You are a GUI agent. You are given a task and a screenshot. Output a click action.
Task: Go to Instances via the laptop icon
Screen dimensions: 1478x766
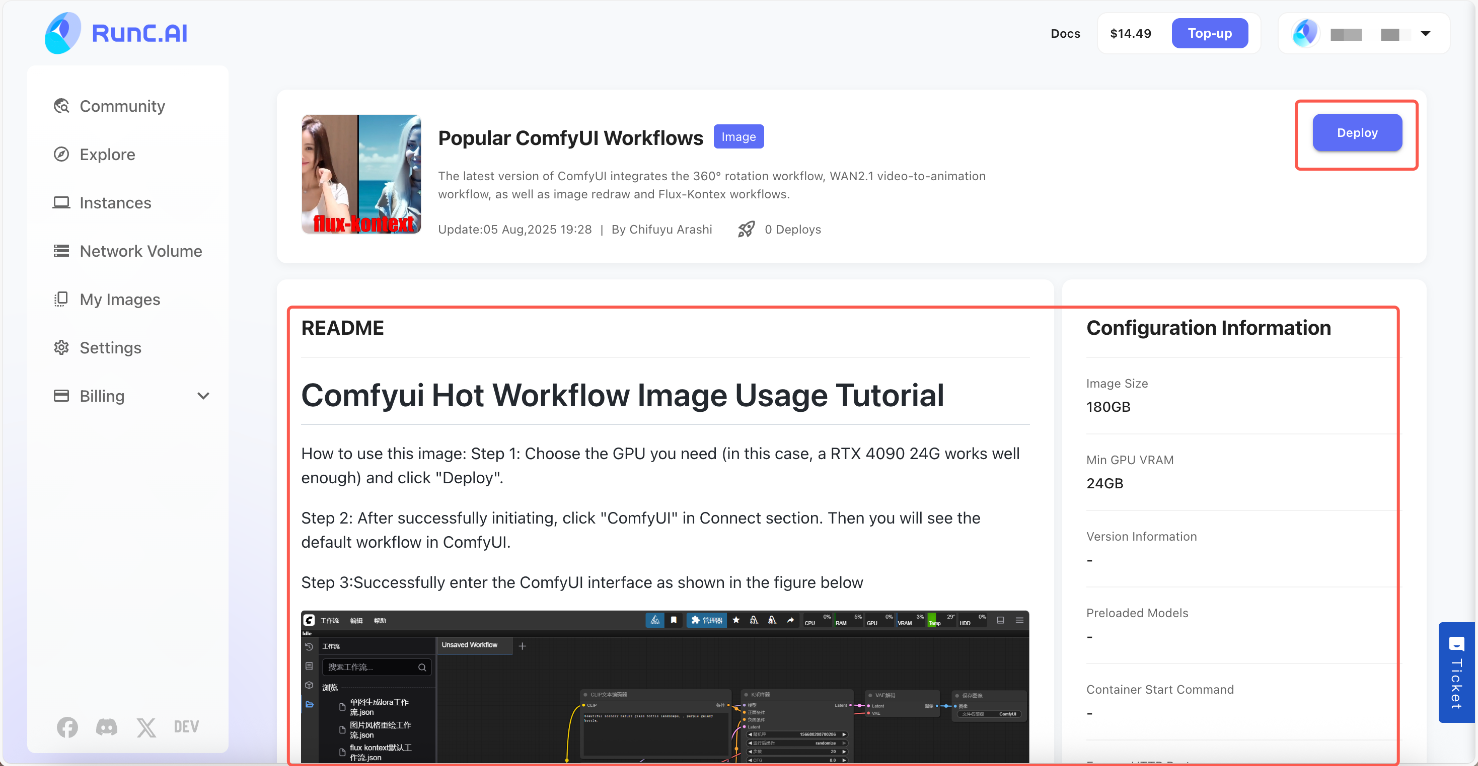[62, 203]
